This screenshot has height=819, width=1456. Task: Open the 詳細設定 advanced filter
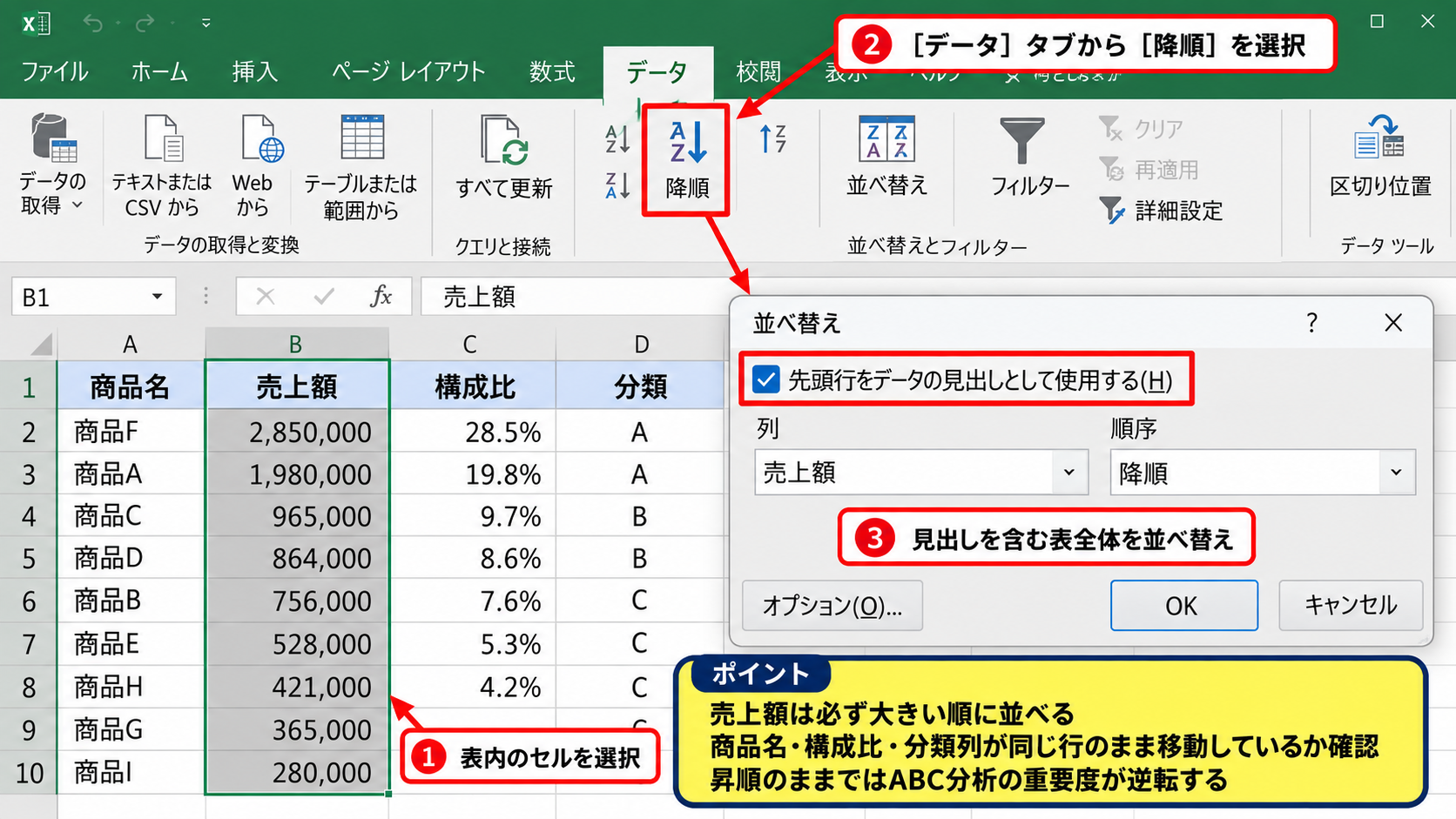tap(1161, 210)
